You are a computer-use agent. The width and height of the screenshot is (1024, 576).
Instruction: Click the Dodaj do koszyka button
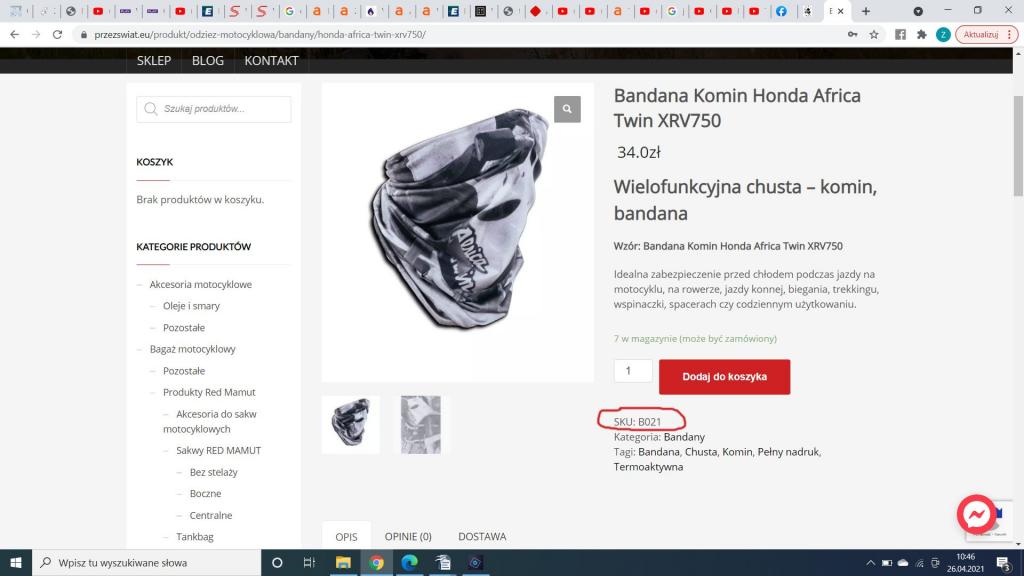point(724,377)
